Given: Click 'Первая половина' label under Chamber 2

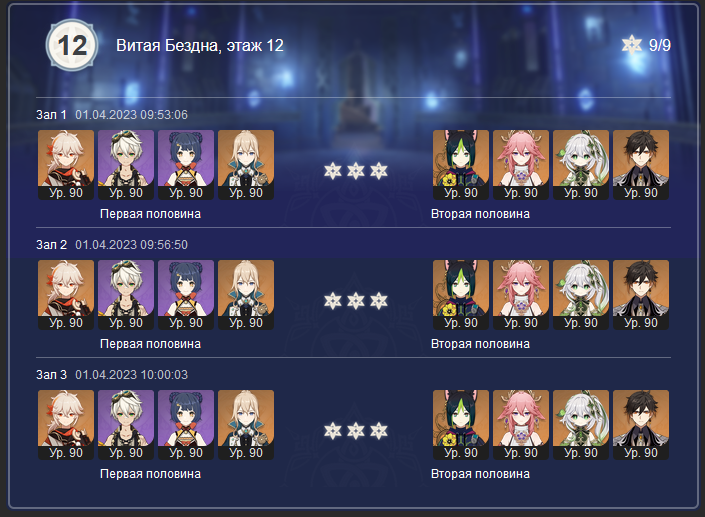Looking at the screenshot, I should (150, 344).
